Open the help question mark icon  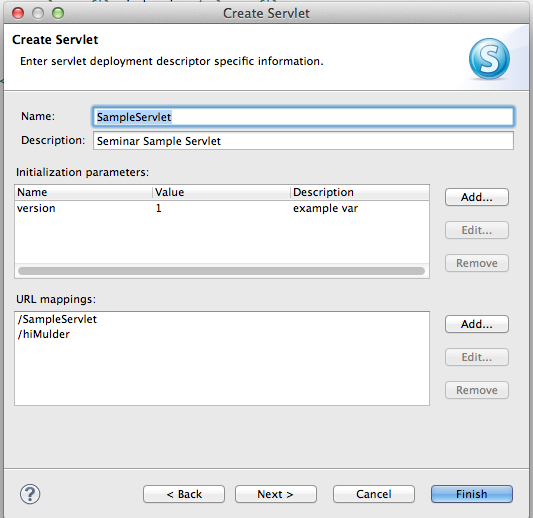click(30, 494)
